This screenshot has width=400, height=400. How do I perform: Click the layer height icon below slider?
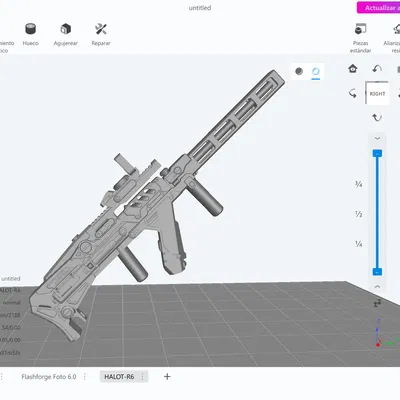click(x=377, y=303)
